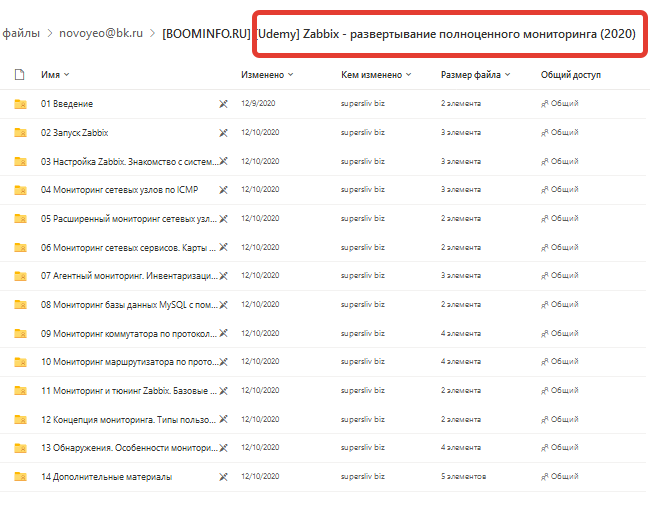Click sync status icon on 12 Концепция мониторинга row

coord(223,419)
